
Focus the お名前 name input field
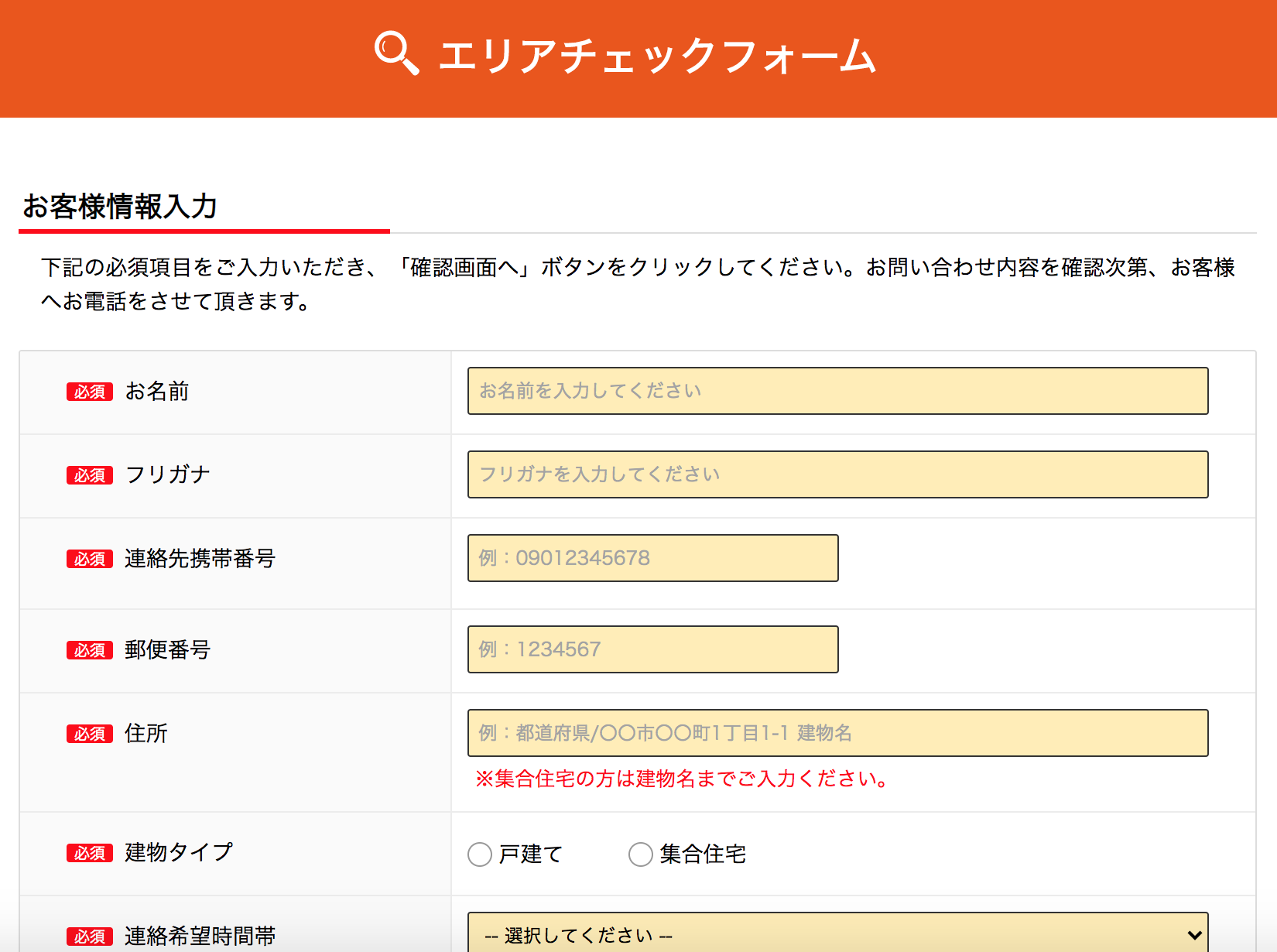tap(837, 391)
